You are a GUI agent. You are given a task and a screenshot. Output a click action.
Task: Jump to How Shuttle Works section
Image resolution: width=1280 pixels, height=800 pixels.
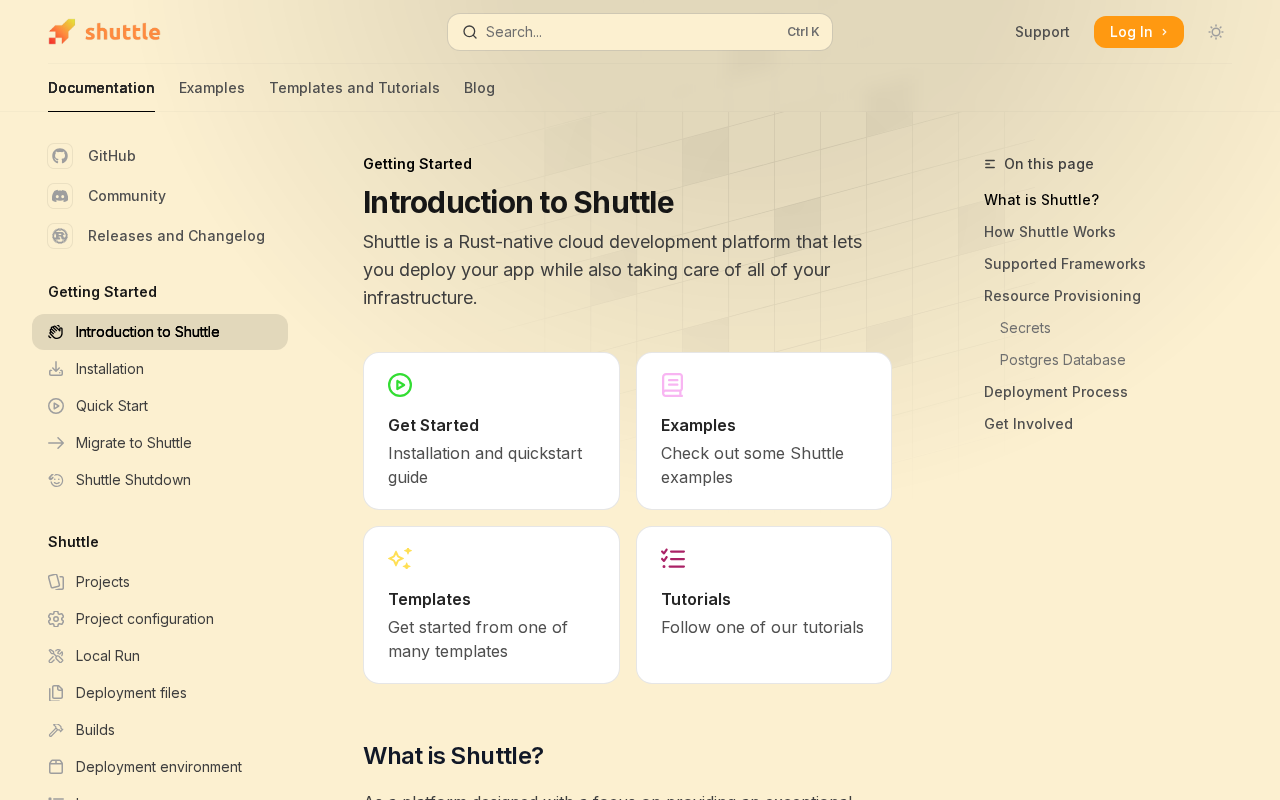[1050, 232]
